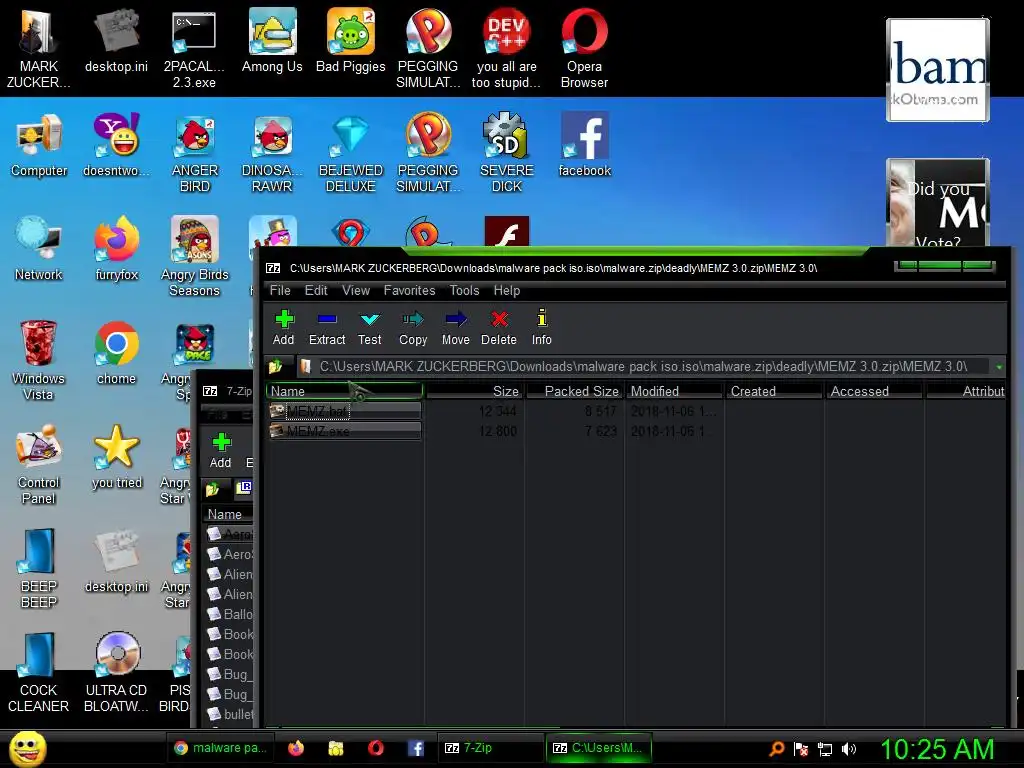This screenshot has width=1024, height=768.
Task: Open the Opera Browser desktop icon
Action: pyautogui.click(x=584, y=49)
